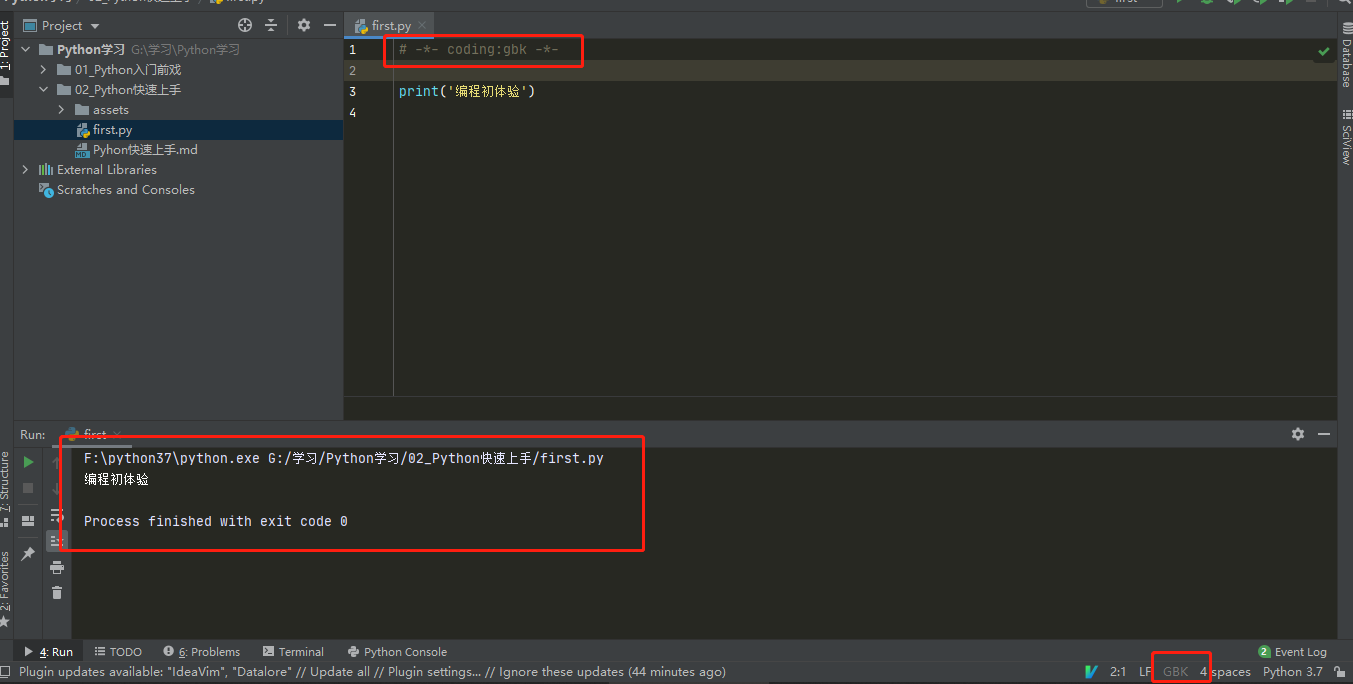Toggle the pin tab icon in Run panel
Viewport: 1353px width, 684px height.
(x=28, y=553)
